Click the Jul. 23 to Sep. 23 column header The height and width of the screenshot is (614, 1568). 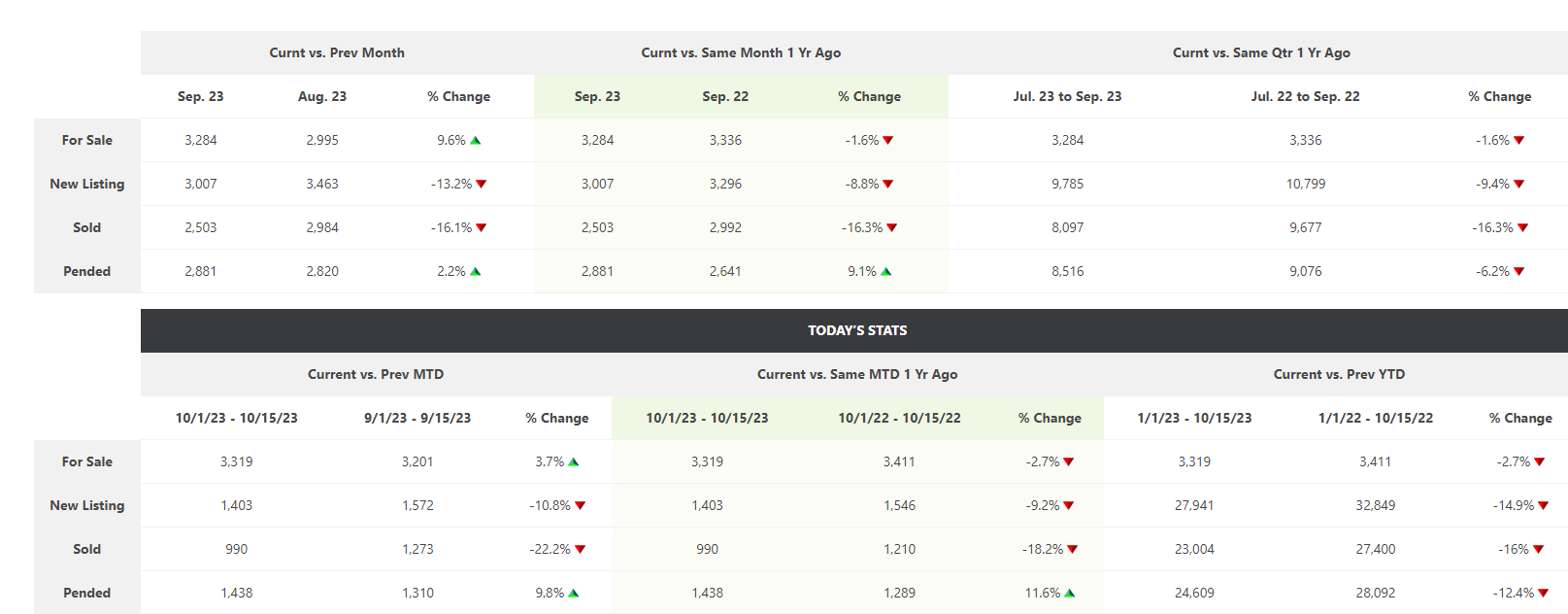[1067, 96]
